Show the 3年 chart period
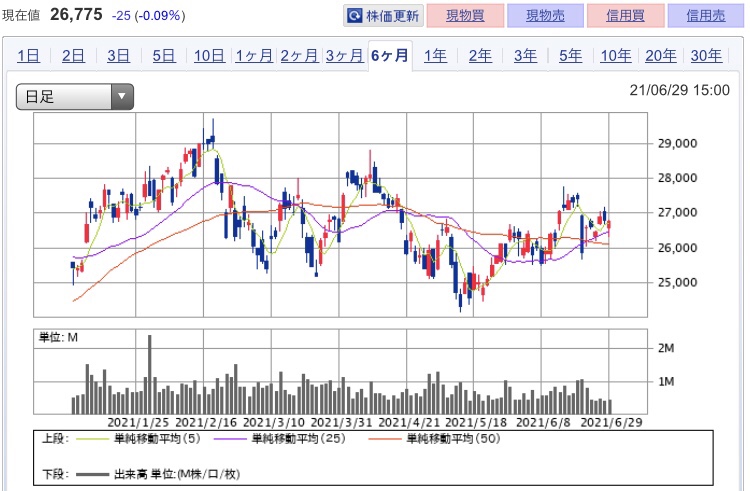 525,56
